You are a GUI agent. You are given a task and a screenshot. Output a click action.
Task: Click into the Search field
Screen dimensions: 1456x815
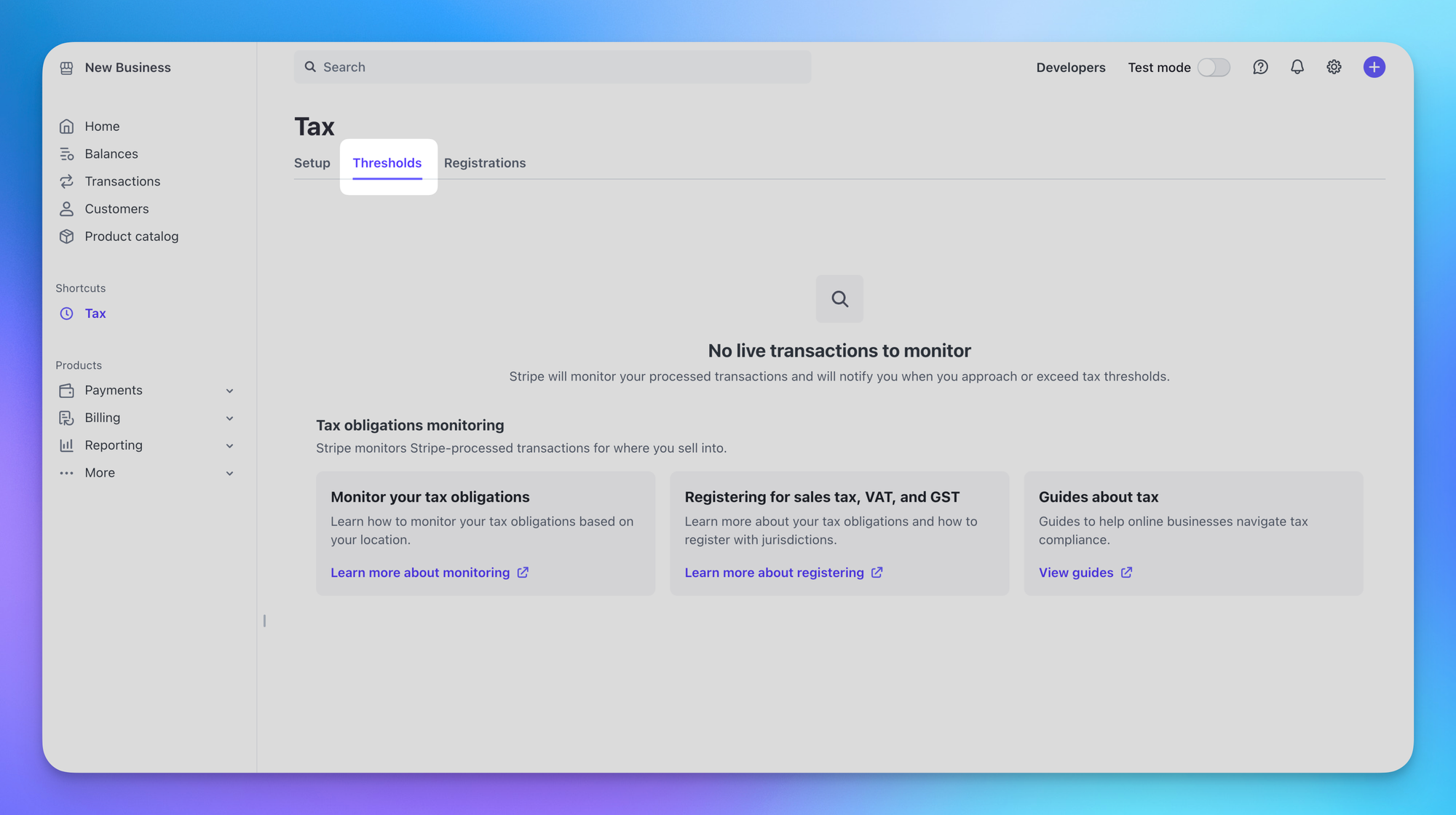coord(553,67)
